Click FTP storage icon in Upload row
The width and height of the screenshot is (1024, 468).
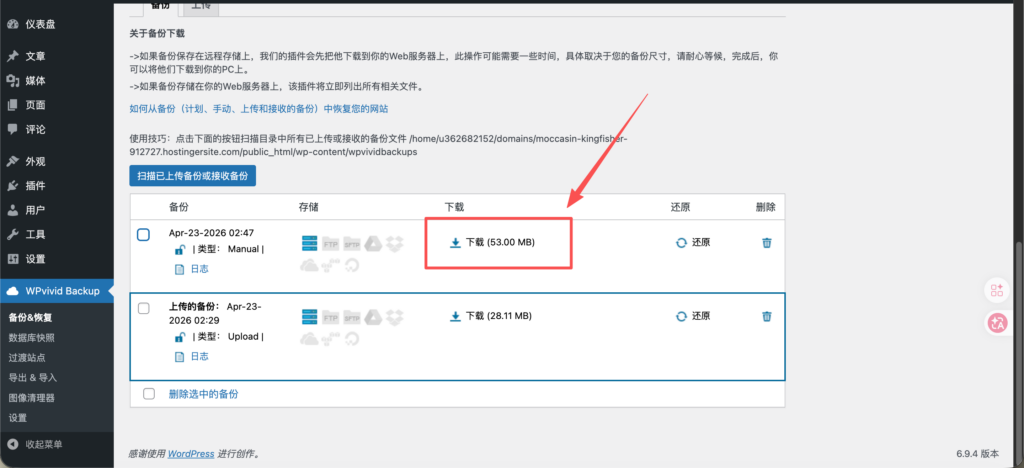click(330, 318)
